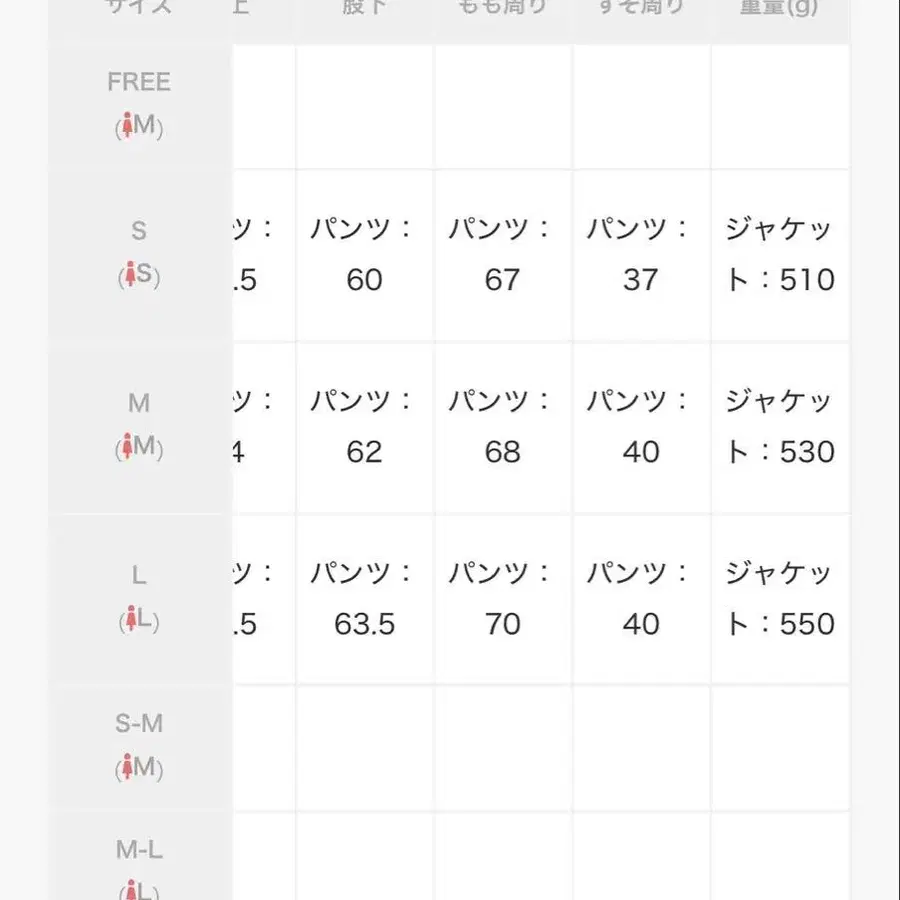
Task: Select the FREE size row label
Action: pos(139,82)
